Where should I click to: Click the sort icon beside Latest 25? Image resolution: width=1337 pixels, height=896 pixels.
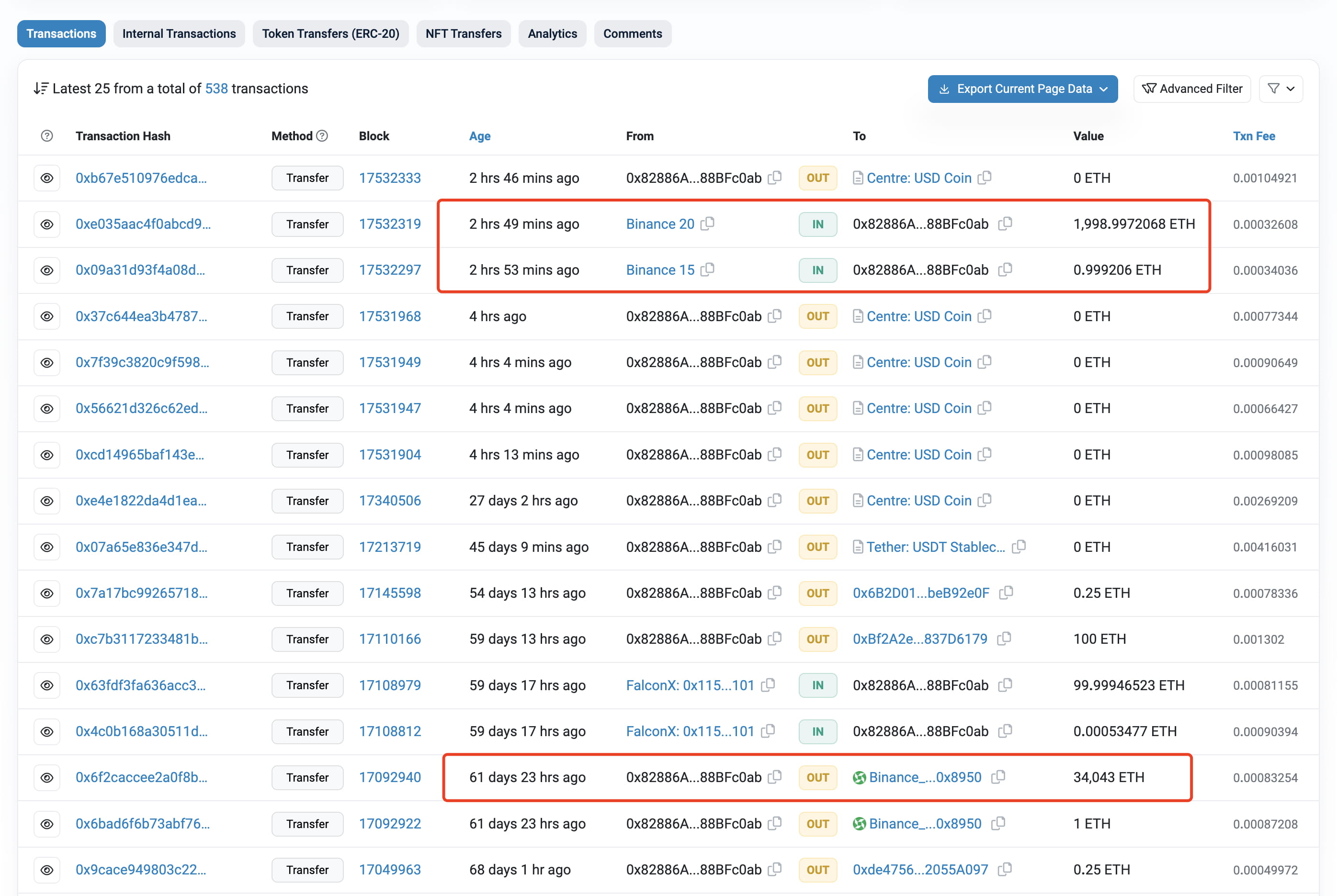click(41, 89)
